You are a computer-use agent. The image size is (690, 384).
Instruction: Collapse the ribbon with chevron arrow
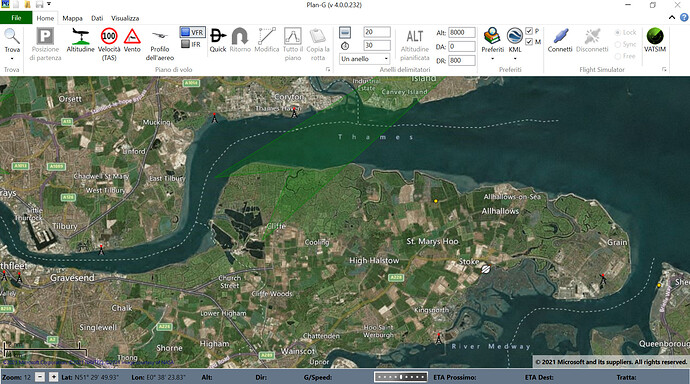coord(672,18)
